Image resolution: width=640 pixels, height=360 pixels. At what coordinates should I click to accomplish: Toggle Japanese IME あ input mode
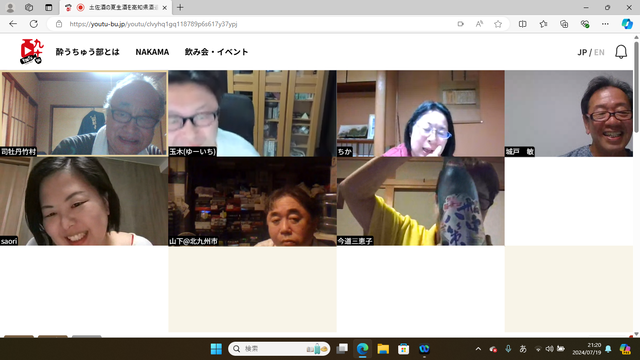(523, 349)
